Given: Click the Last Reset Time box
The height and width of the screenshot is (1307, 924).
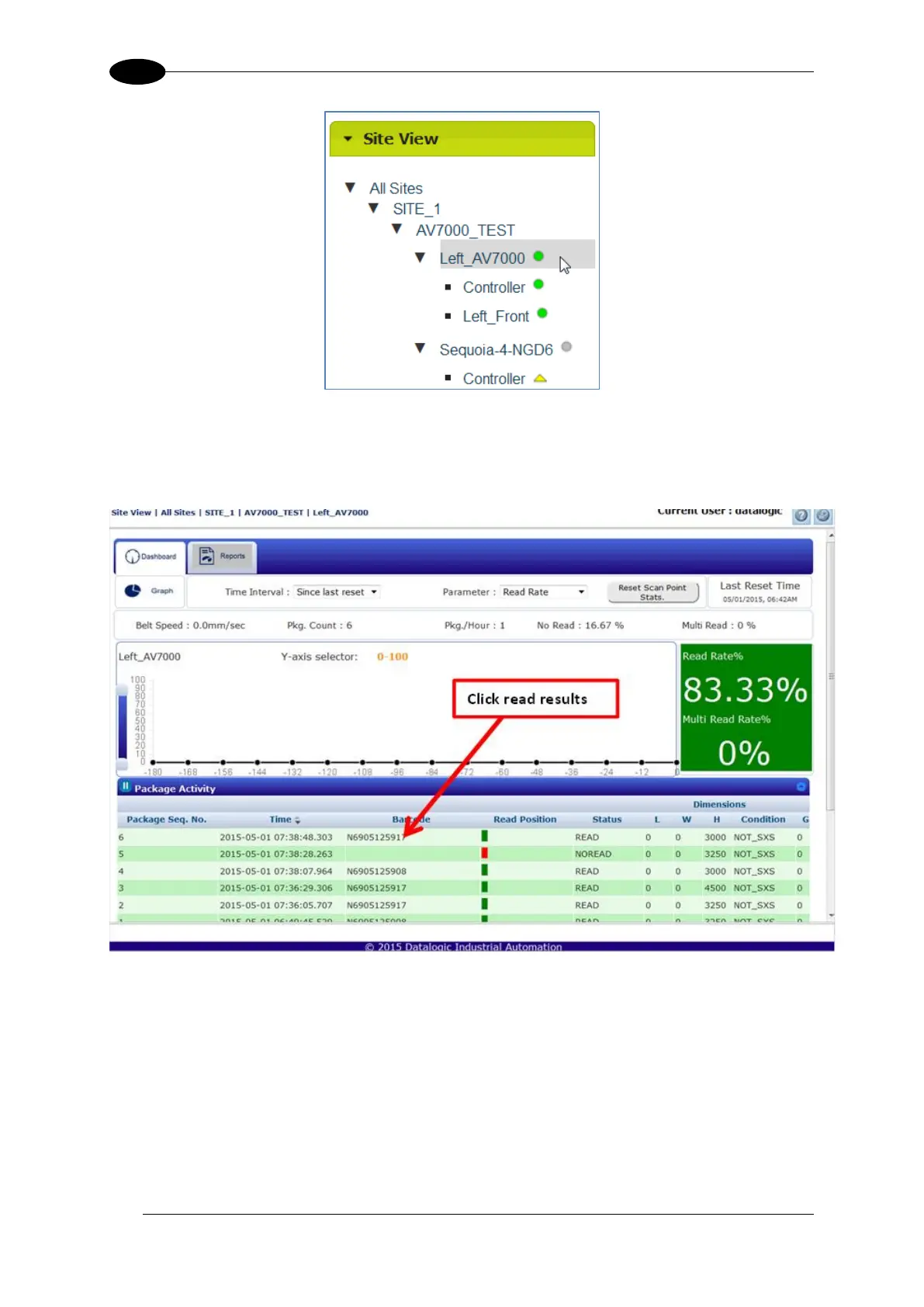Looking at the screenshot, I should tap(760, 592).
